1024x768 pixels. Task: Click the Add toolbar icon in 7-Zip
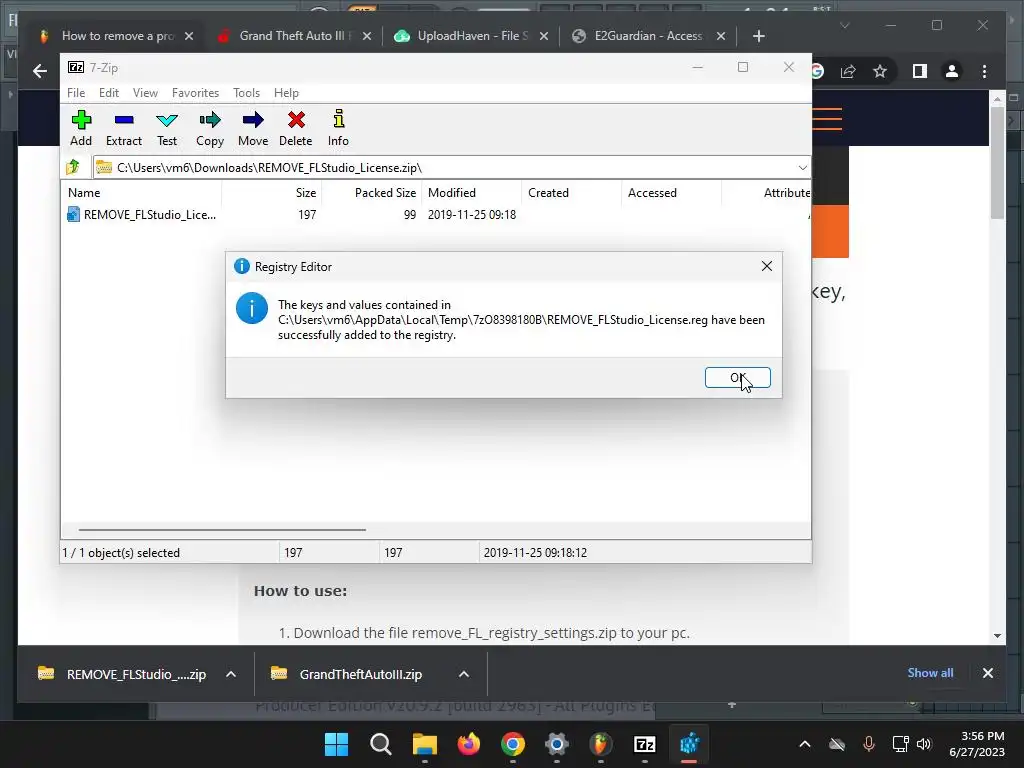pyautogui.click(x=81, y=128)
